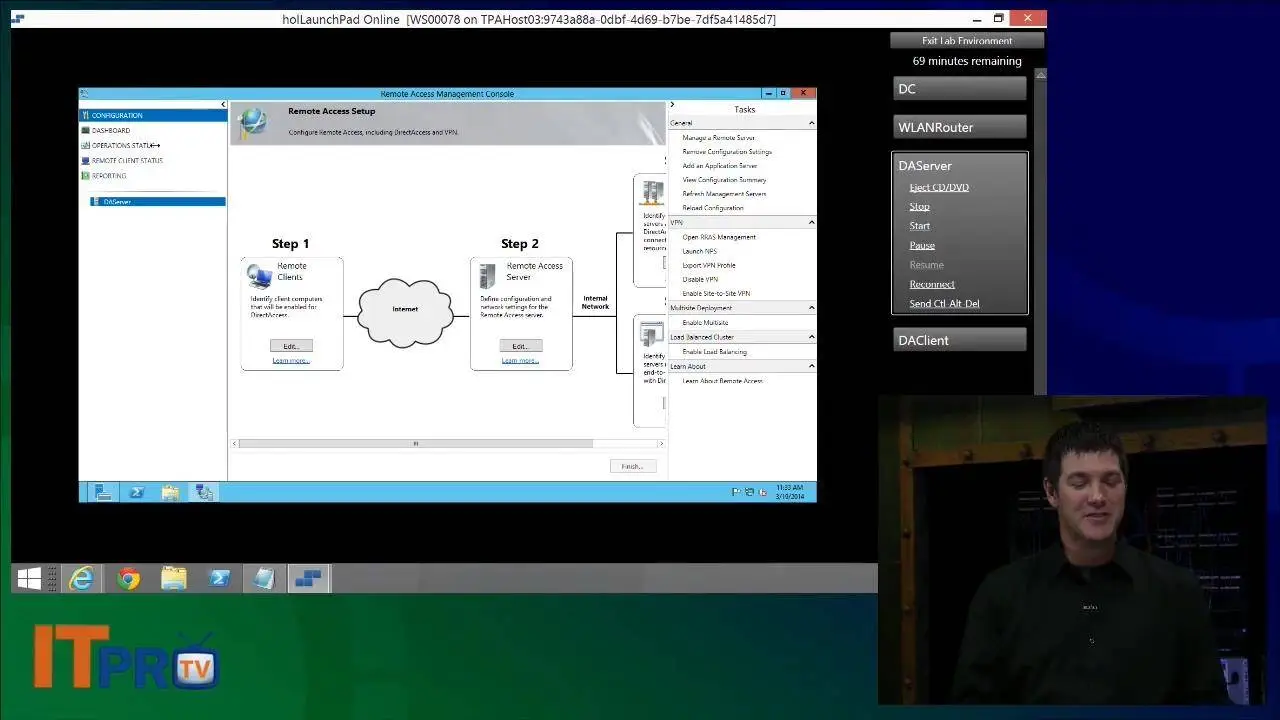Click the Finish button
This screenshot has width=1280, height=720.
click(x=632, y=466)
